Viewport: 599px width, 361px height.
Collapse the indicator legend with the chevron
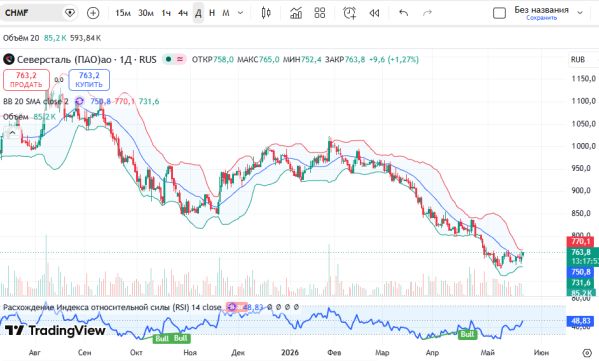coord(12,133)
